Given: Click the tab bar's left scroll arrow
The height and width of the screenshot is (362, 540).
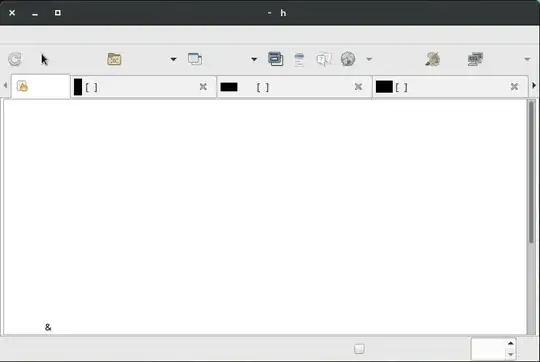Looking at the screenshot, I should click(x=5, y=85).
